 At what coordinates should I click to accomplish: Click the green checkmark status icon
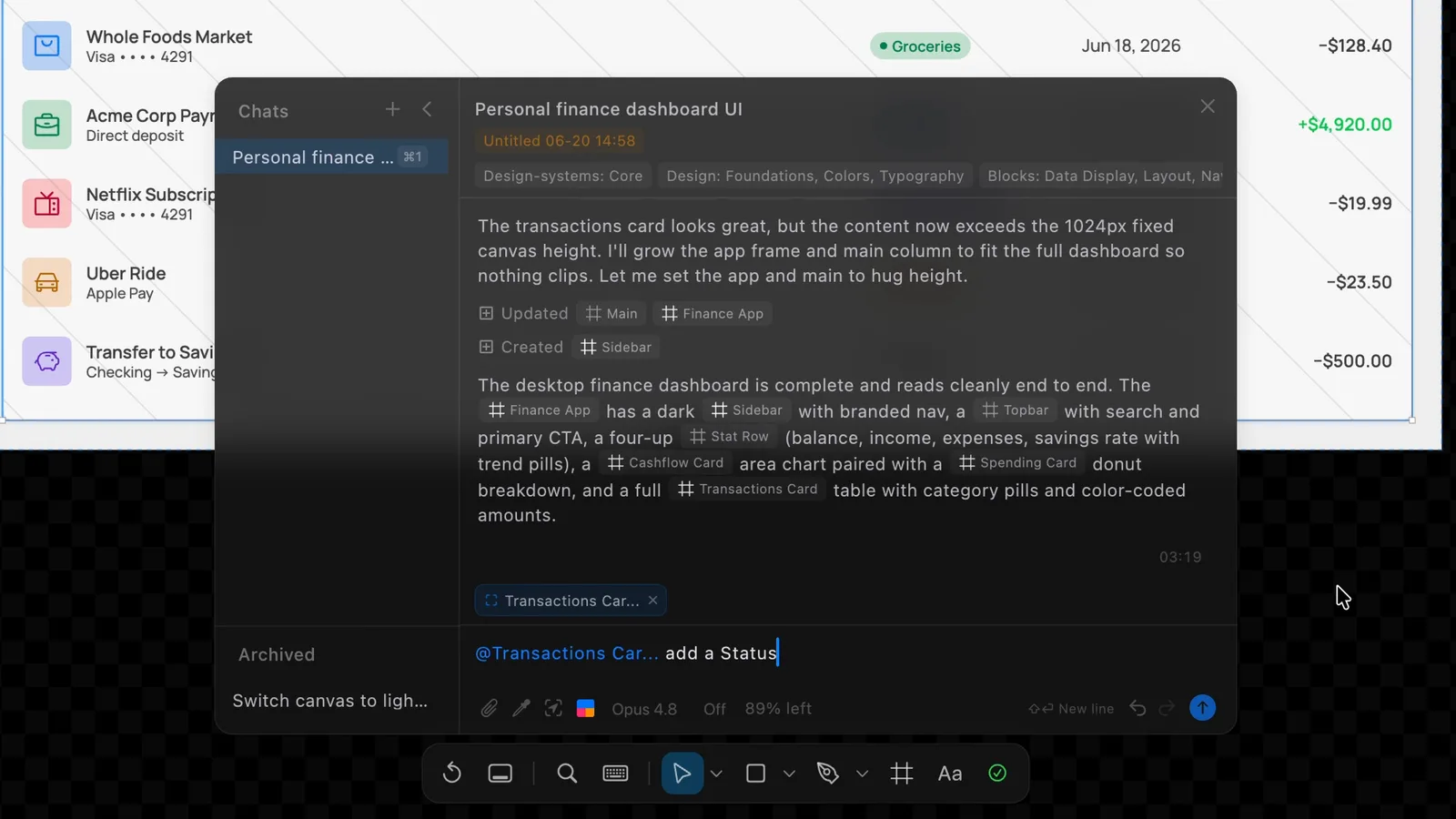pos(997,773)
